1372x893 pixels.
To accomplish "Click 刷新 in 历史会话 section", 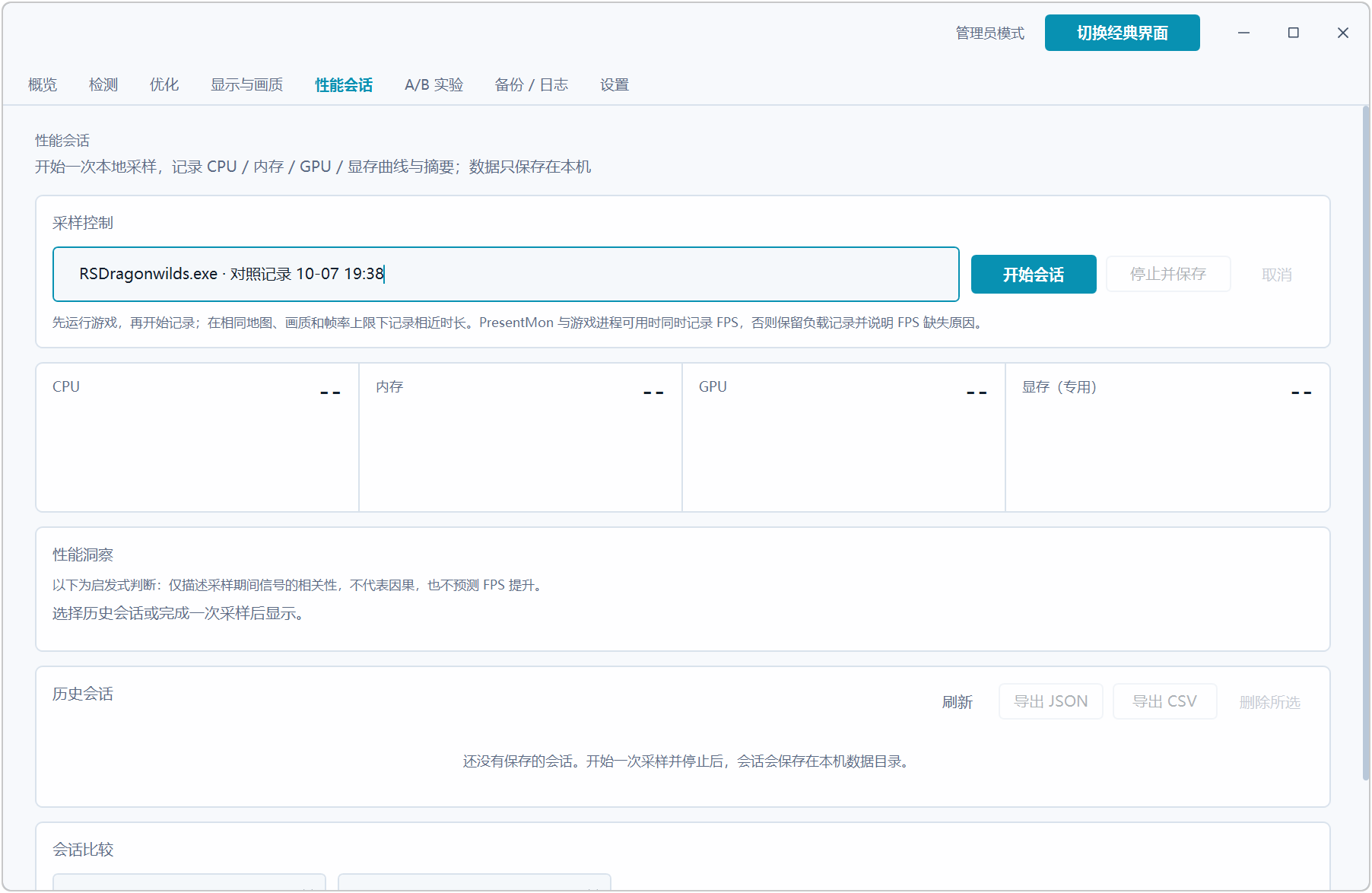I will pyautogui.click(x=958, y=702).
